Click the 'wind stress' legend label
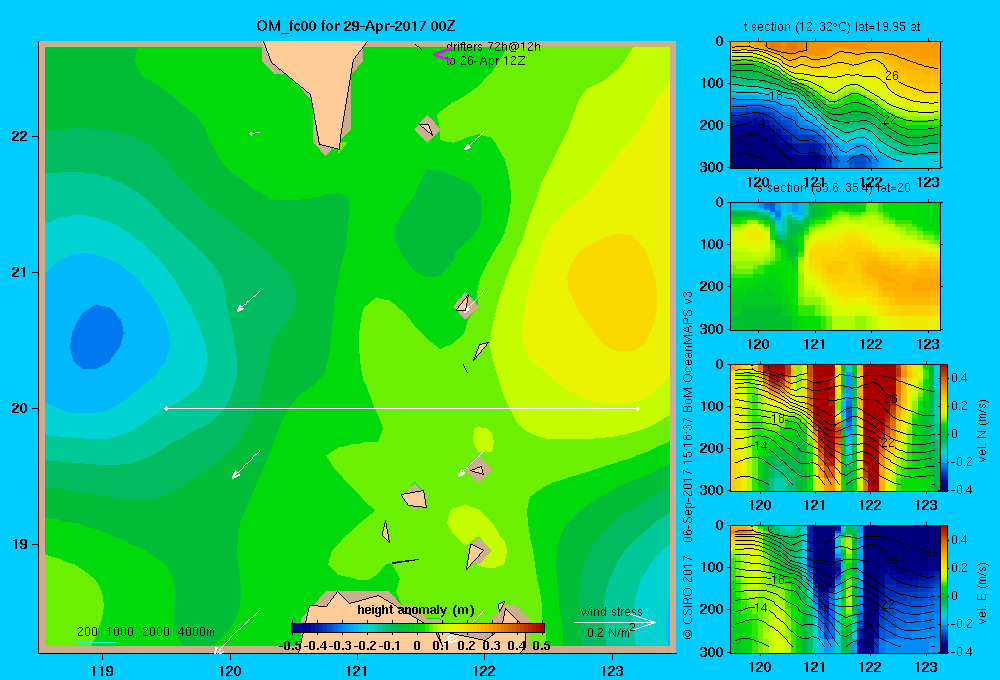The height and width of the screenshot is (680, 1000). click(x=611, y=611)
